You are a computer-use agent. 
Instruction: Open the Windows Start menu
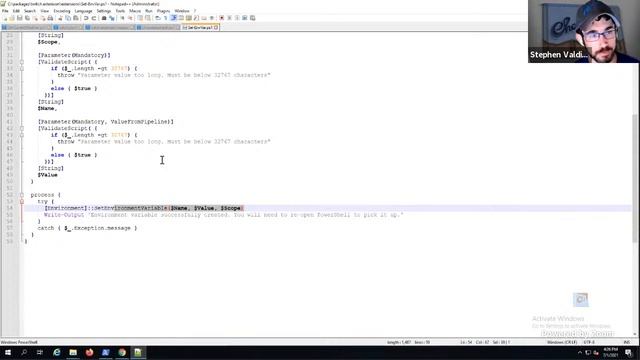coord(8,353)
